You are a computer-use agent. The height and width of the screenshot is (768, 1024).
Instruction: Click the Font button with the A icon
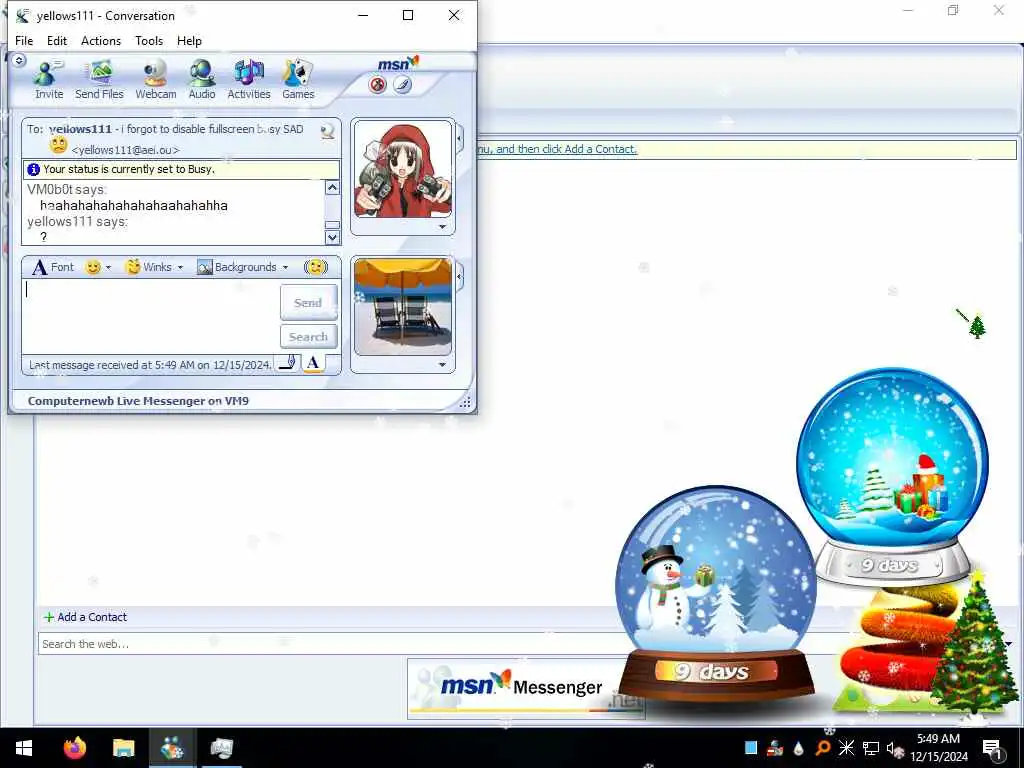[54, 267]
